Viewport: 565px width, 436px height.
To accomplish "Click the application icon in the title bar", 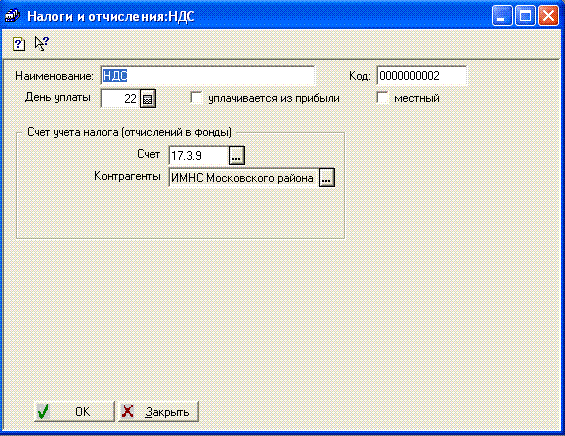I will (12, 15).
